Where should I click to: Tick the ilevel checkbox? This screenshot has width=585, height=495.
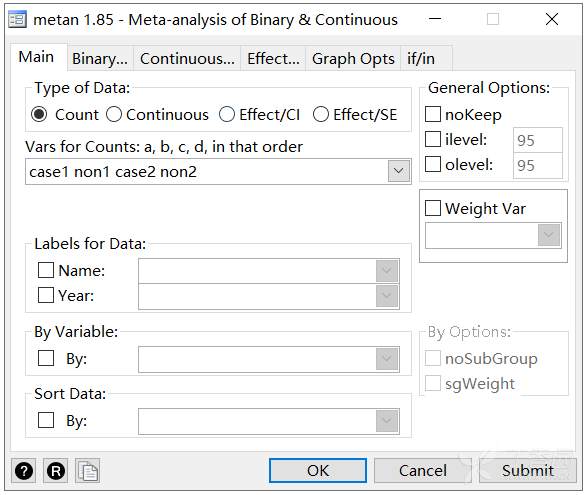433,139
